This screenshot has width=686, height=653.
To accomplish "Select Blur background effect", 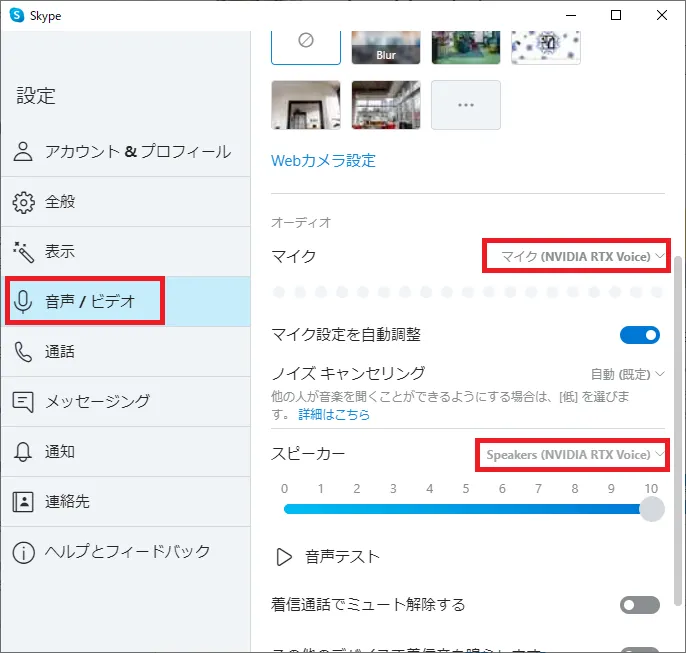I will [386, 47].
